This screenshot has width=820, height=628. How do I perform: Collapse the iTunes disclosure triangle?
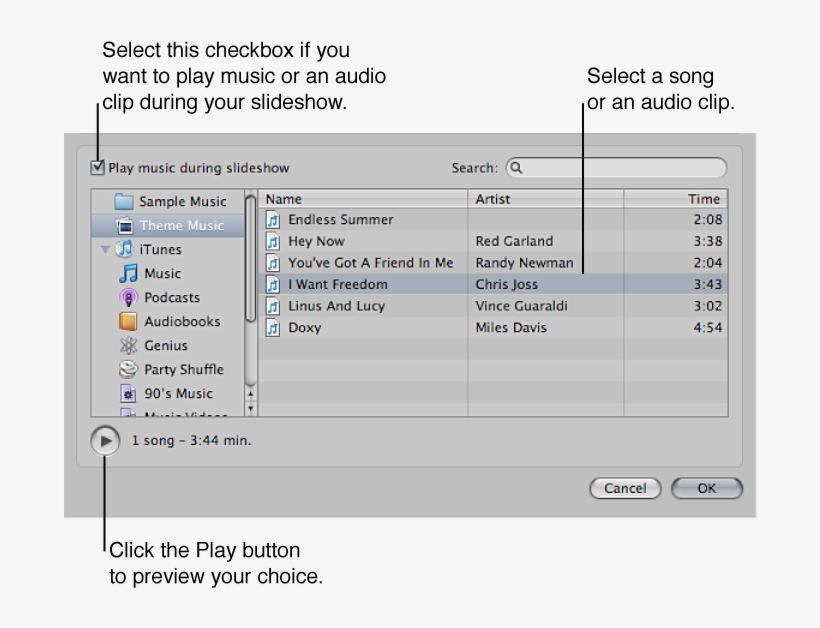pyautogui.click(x=105, y=250)
